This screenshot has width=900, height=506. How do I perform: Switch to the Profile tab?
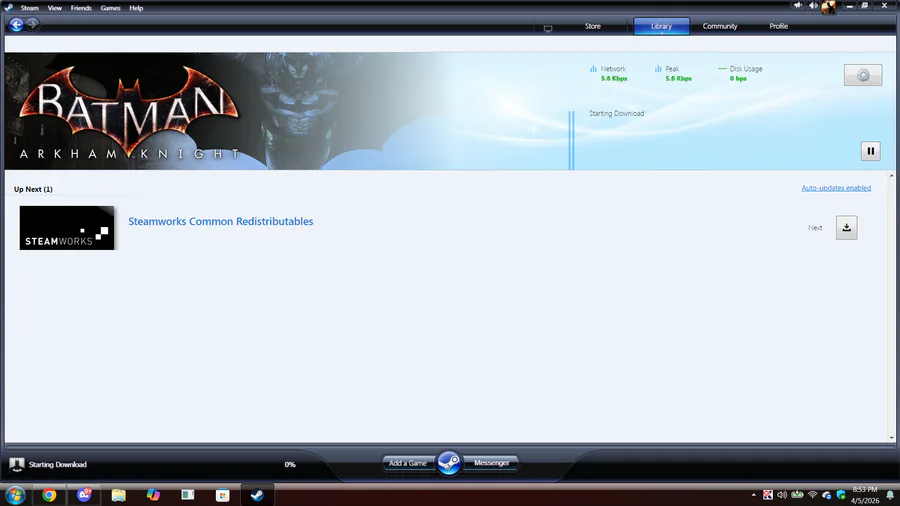pyautogui.click(x=778, y=26)
